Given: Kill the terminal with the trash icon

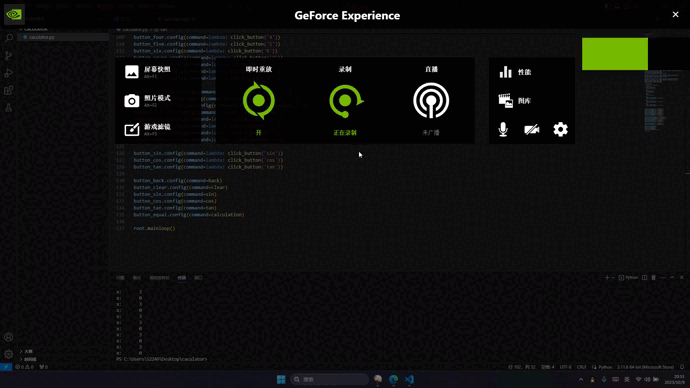Looking at the screenshot, I should click(653, 278).
